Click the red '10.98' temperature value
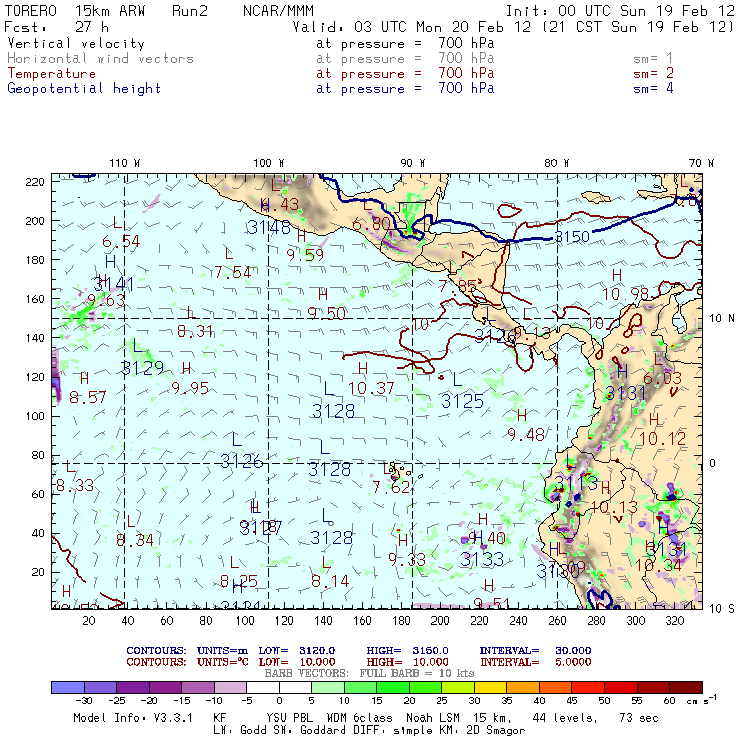Image resolution: width=740 pixels, height=740 pixels. coord(626,294)
